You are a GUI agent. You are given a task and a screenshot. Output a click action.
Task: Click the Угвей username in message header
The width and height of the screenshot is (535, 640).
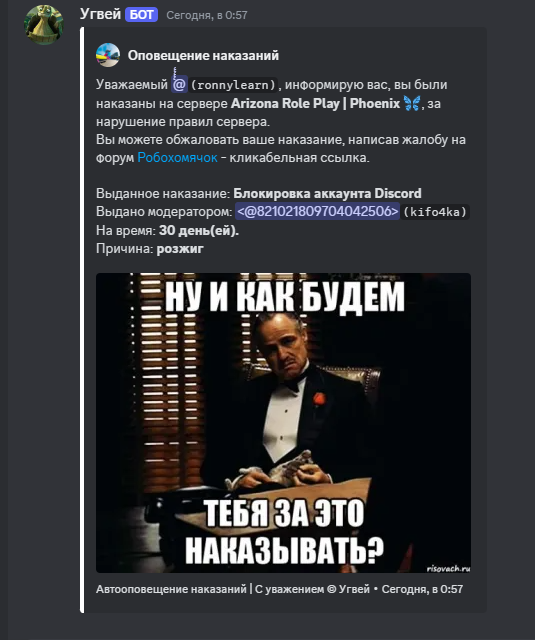tap(100, 14)
